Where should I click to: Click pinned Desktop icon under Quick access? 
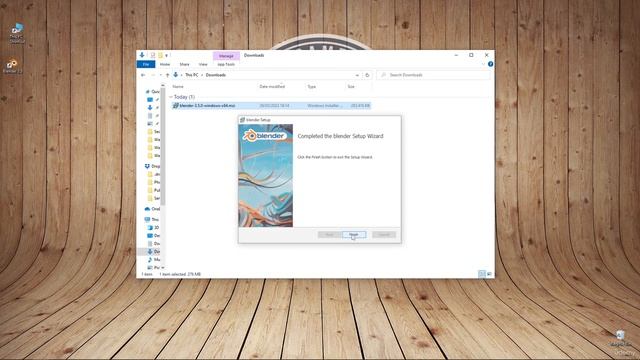click(x=150, y=100)
